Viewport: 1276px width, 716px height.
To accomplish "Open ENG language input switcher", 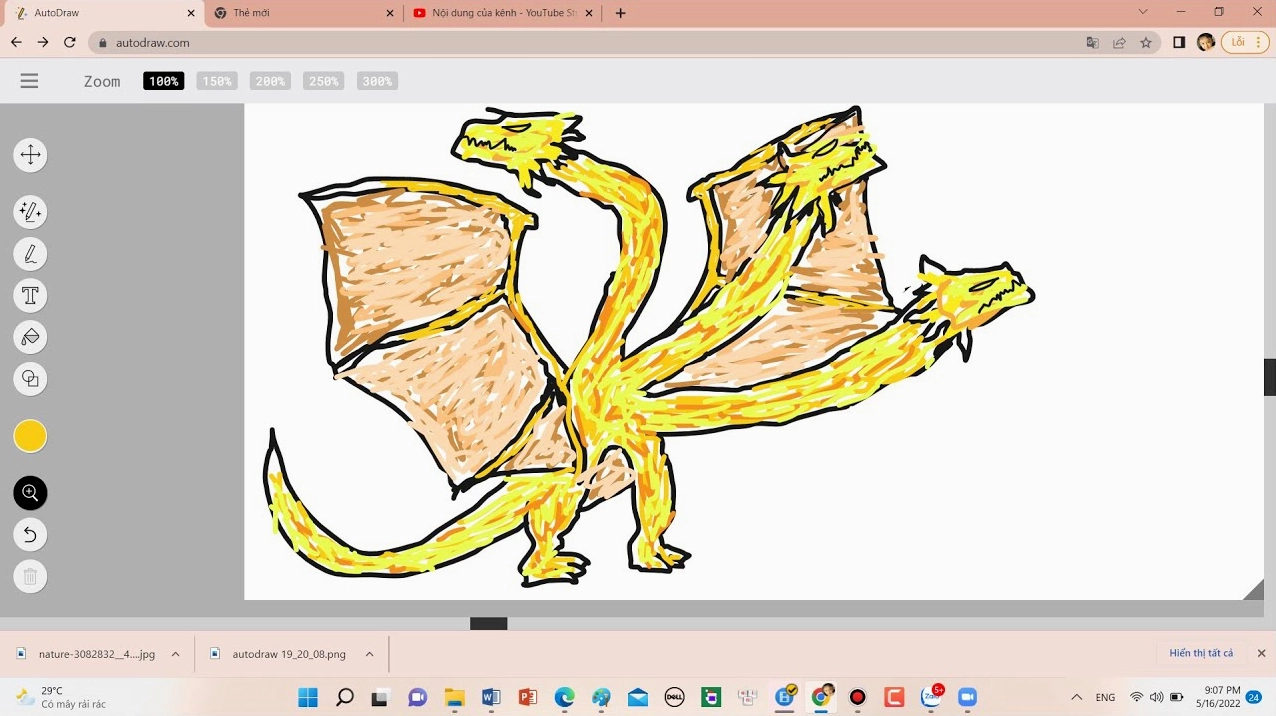I will point(1105,697).
